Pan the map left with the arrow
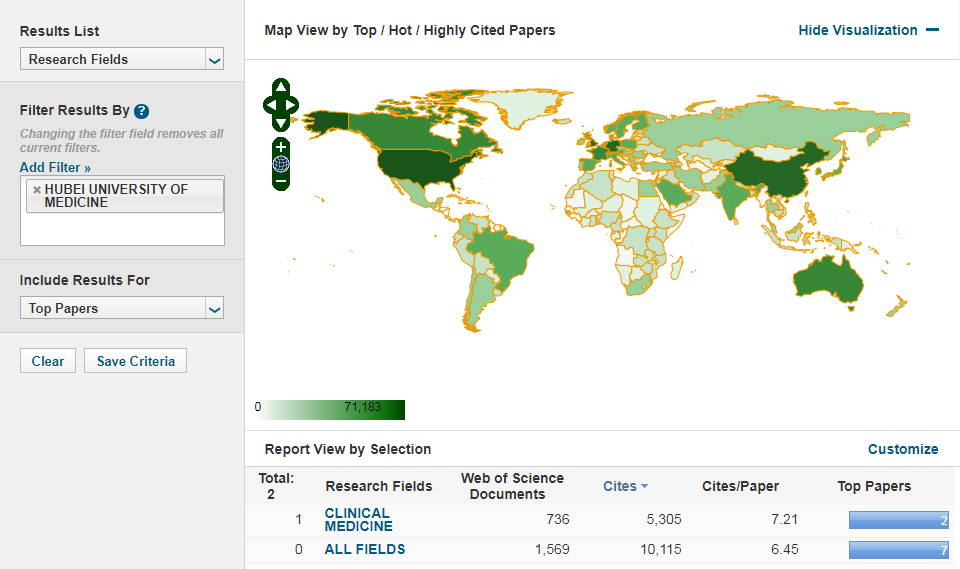This screenshot has height=569, width=960. (x=269, y=104)
